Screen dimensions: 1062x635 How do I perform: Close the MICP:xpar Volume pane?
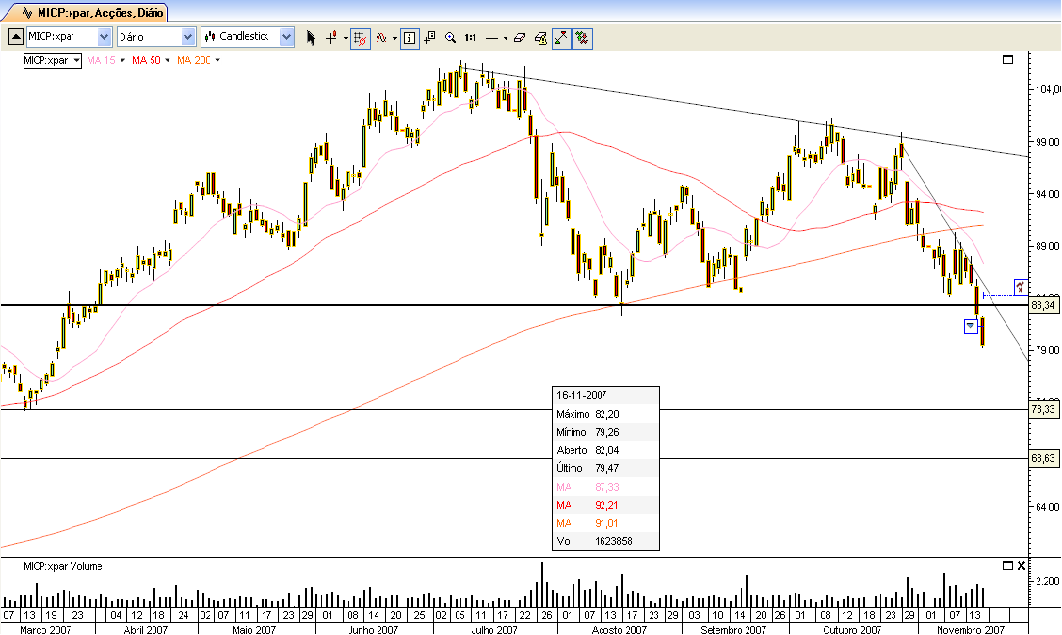point(1021,565)
